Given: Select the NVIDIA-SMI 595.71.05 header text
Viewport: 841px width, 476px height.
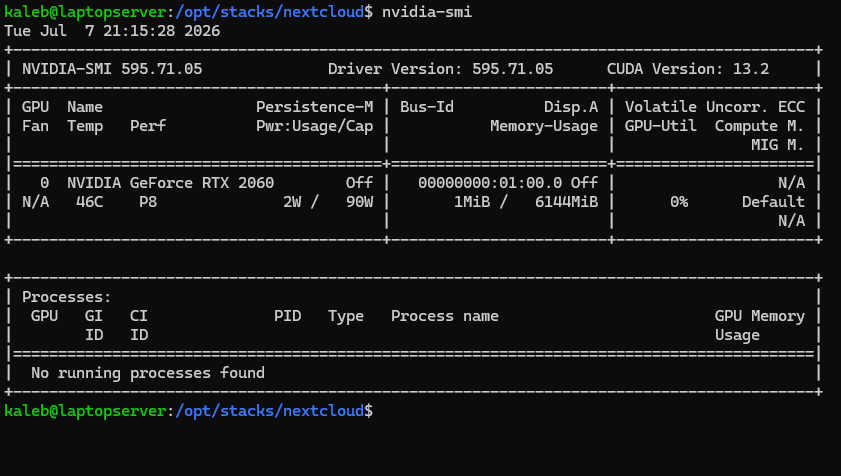Looking at the screenshot, I should coord(112,69).
